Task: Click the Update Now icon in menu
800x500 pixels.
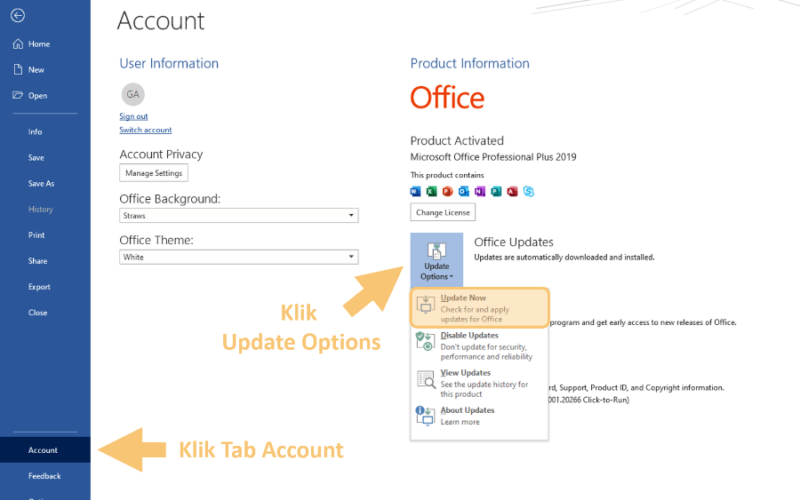Action: (426, 304)
